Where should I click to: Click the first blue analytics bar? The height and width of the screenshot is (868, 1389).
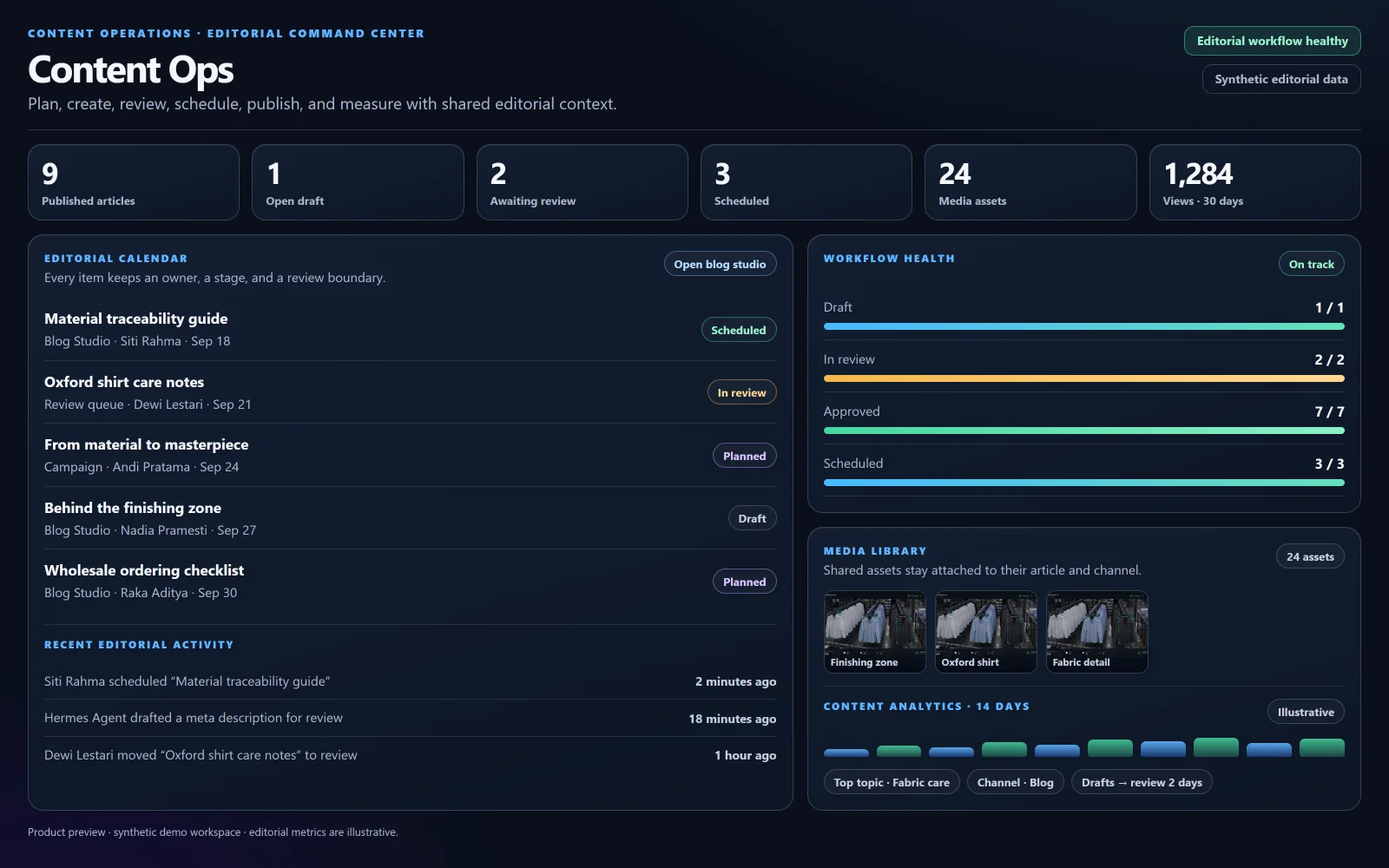[x=846, y=753]
